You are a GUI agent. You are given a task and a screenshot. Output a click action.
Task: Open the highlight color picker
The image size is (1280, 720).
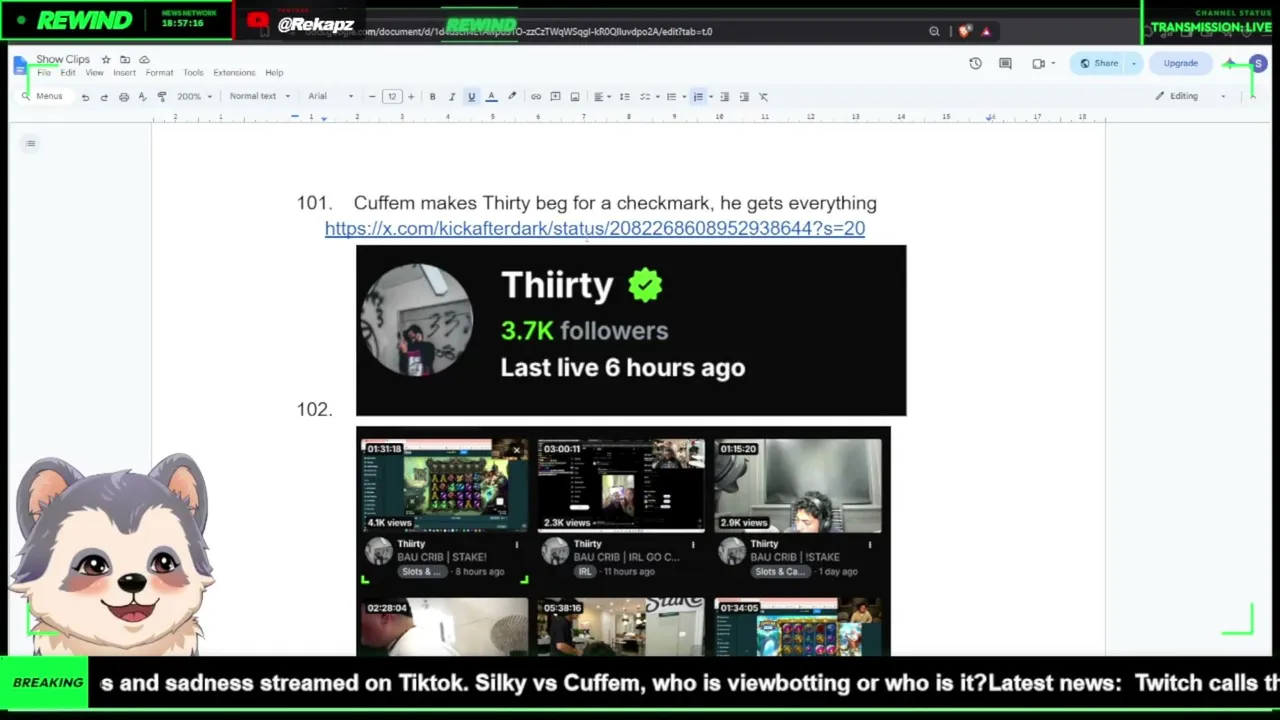(x=512, y=97)
